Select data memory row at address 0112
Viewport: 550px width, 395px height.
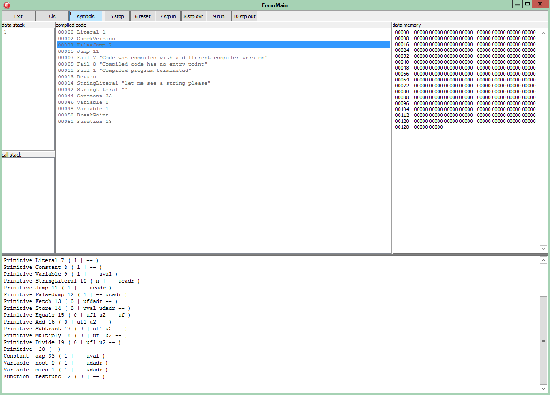click(x=465, y=115)
